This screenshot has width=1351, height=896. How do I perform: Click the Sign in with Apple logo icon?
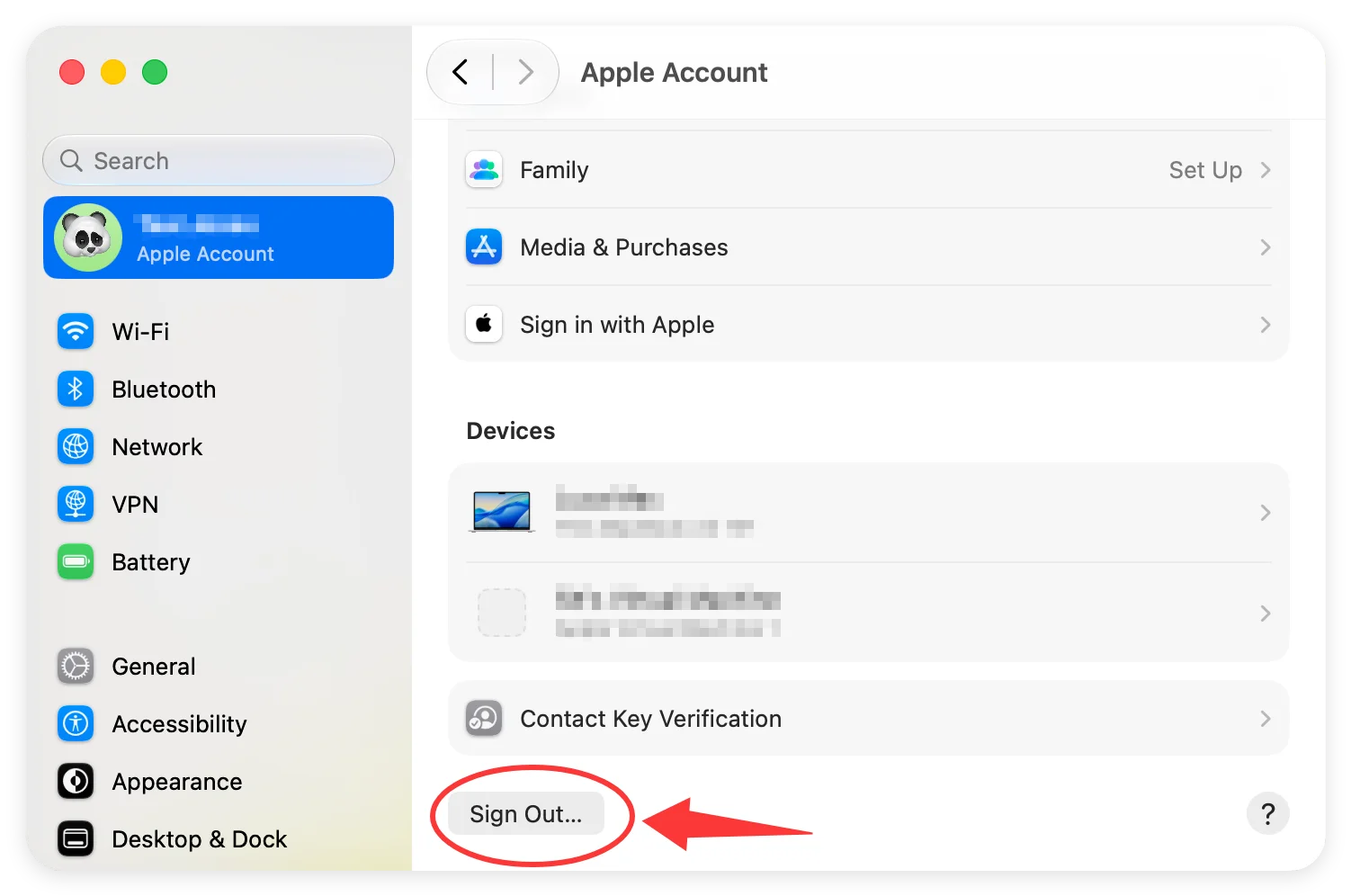click(x=484, y=324)
